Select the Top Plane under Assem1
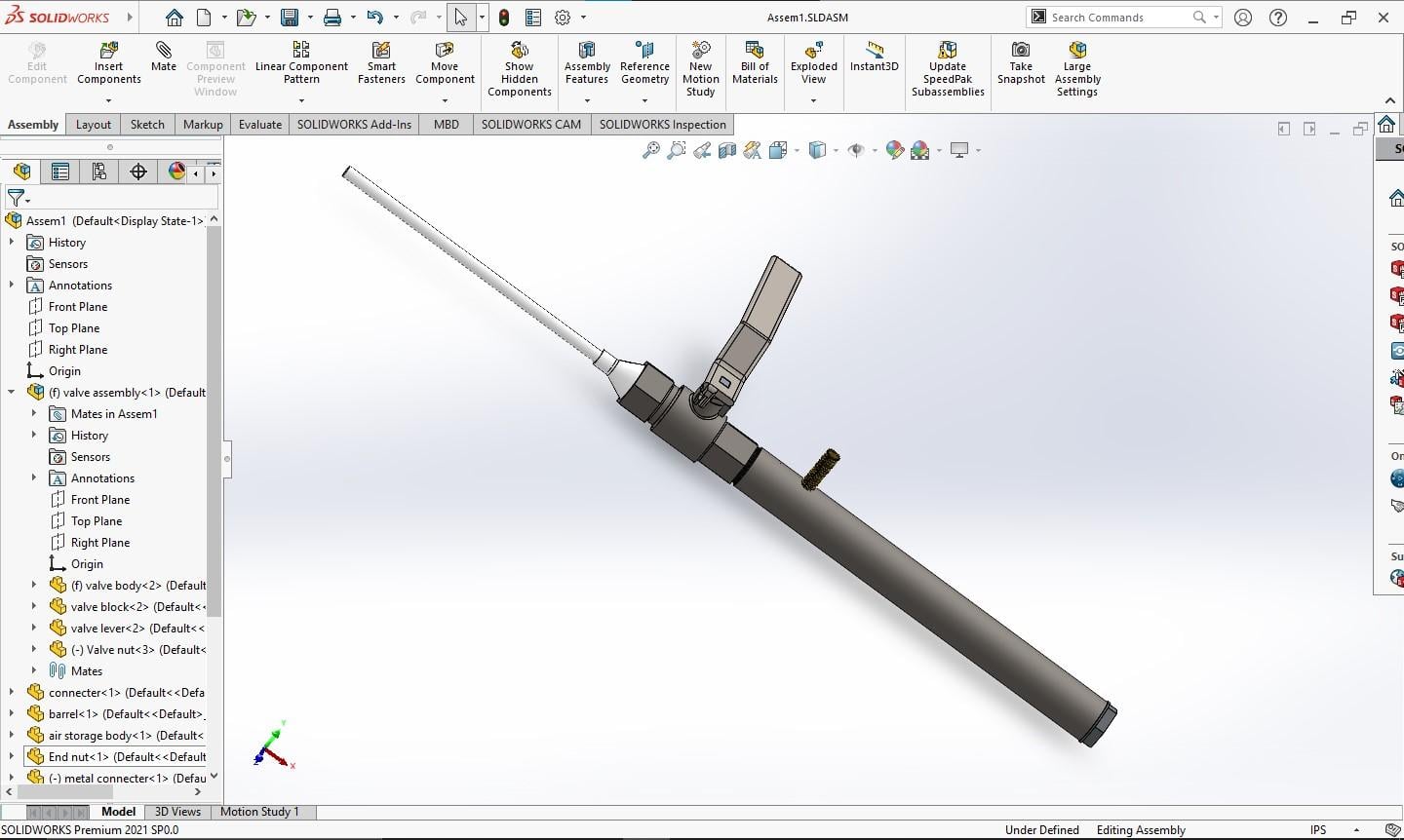This screenshot has width=1404, height=840. click(74, 328)
